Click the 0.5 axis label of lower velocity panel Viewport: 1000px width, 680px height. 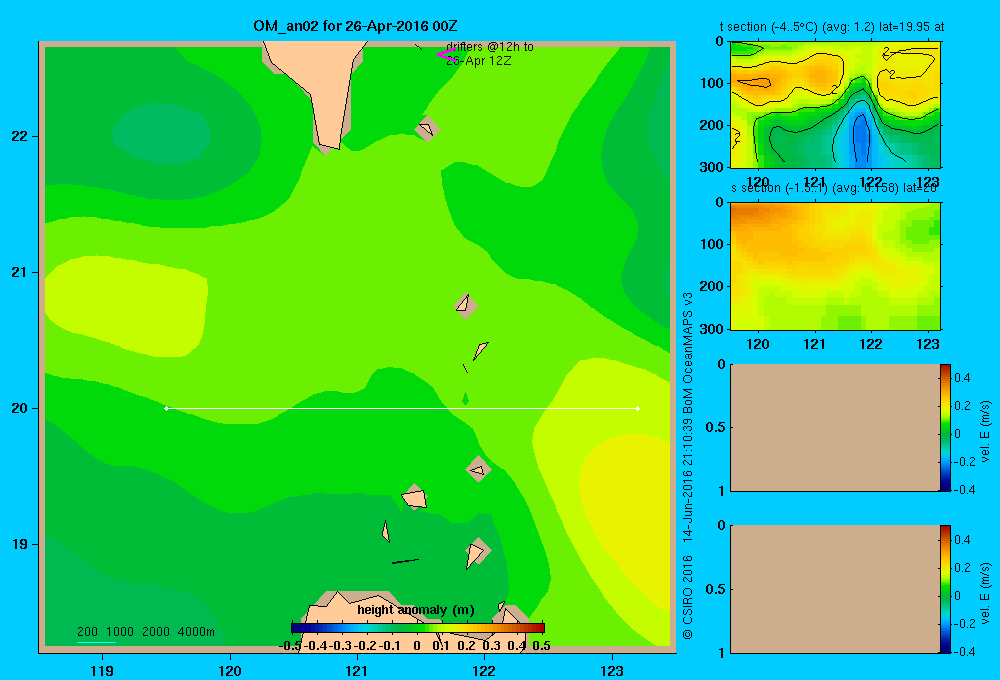(x=716, y=589)
